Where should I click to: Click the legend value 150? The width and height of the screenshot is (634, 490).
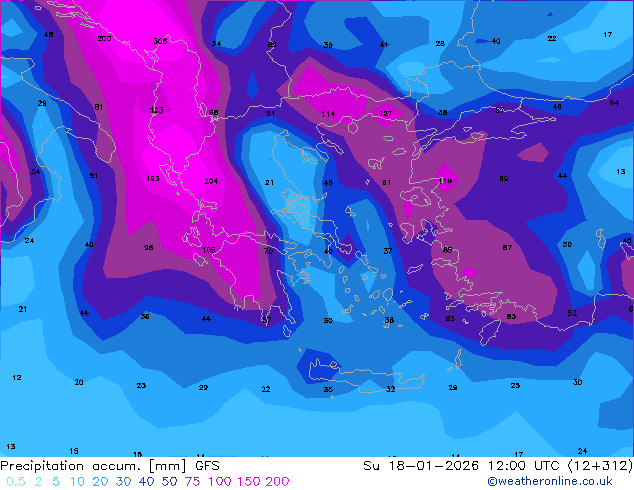point(248,482)
